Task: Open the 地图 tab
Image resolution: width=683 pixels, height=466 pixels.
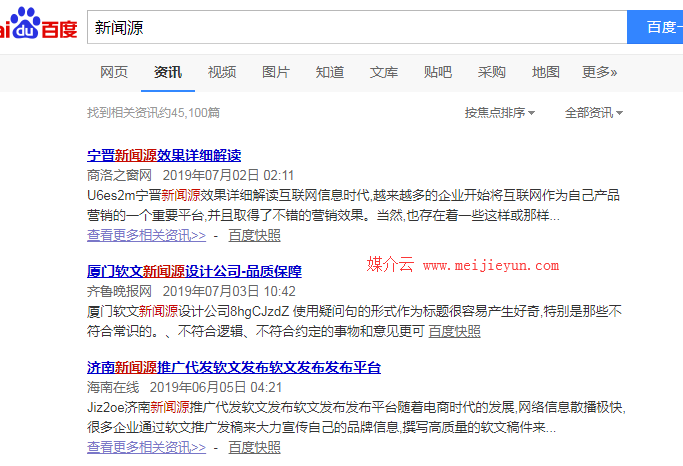Action: coord(546,72)
